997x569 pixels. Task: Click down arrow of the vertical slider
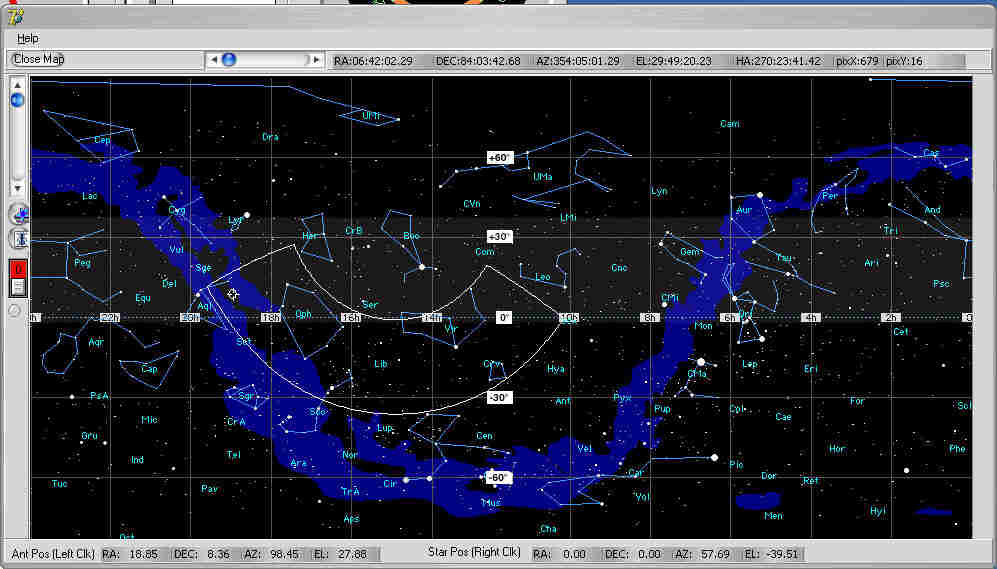click(17, 188)
